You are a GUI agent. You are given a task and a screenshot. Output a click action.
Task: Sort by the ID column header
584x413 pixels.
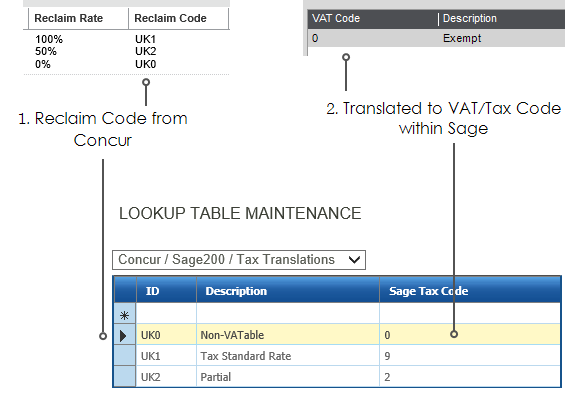coord(166,290)
